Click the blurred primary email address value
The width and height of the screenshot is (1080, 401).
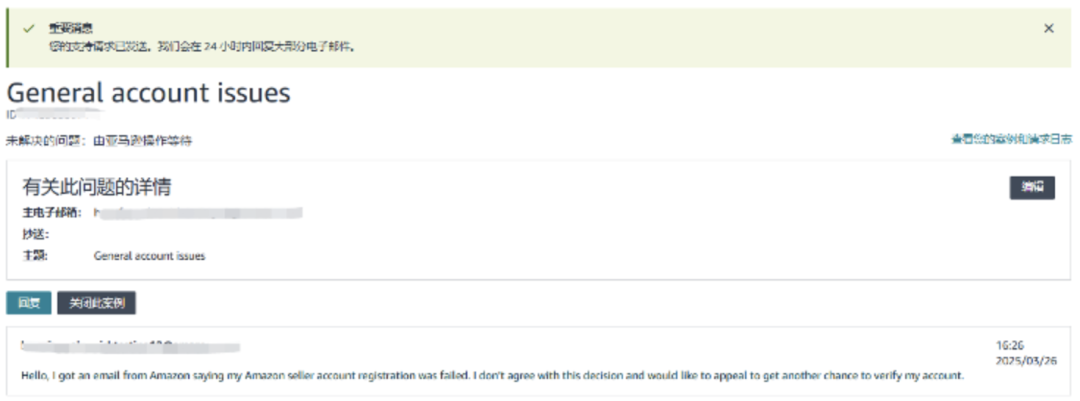click(x=198, y=213)
